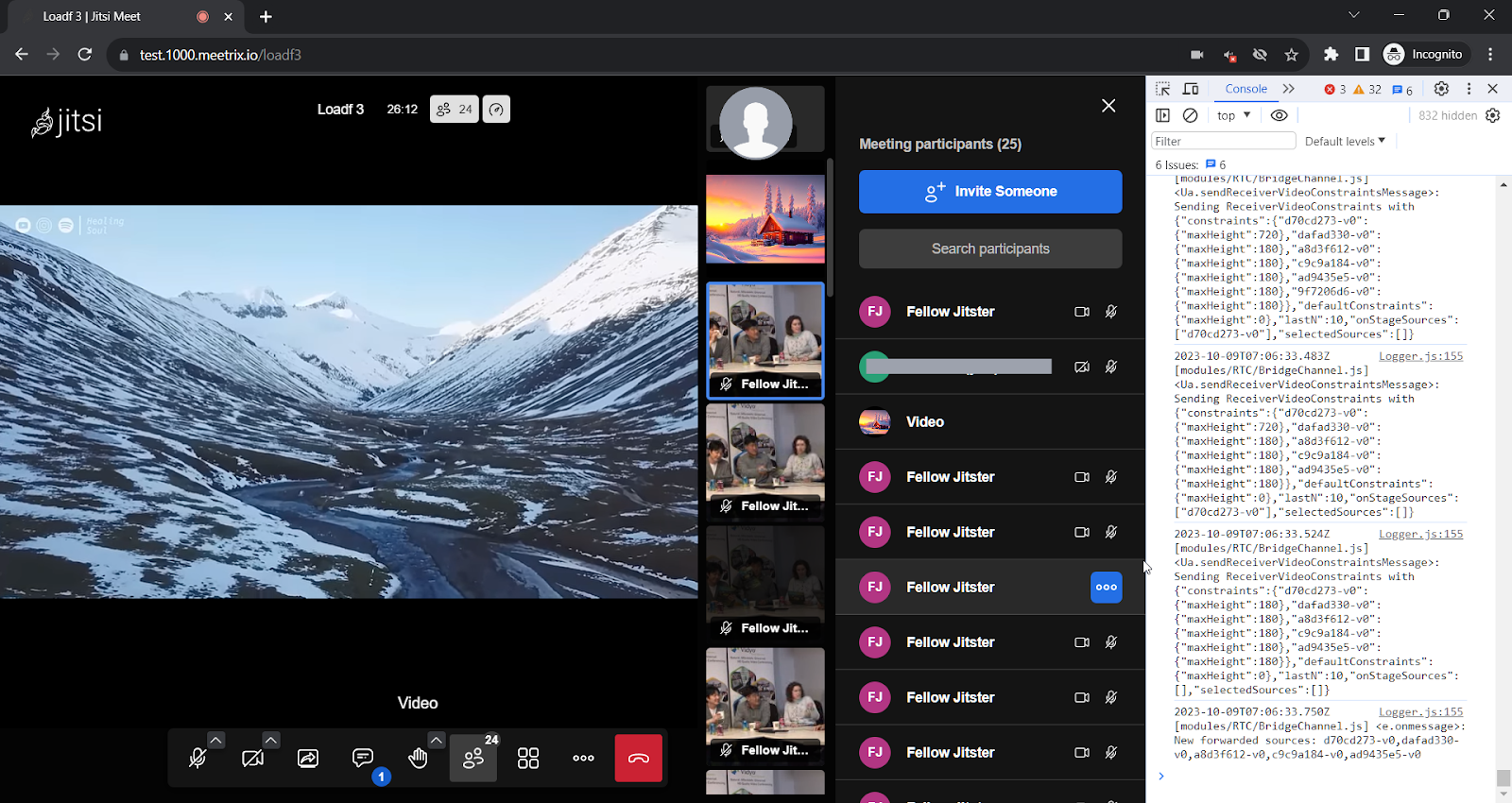
Task: Click the Invite Someone button
Action: pyautogui.click(x=990, y=192)
